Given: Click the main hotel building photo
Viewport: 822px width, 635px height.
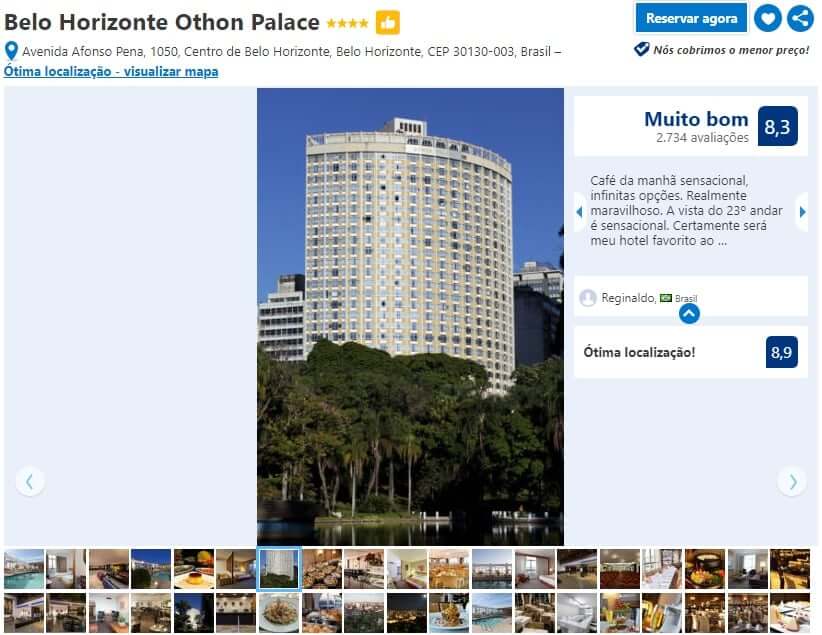Looking at the screenshot, I should (x=410, y=317).
